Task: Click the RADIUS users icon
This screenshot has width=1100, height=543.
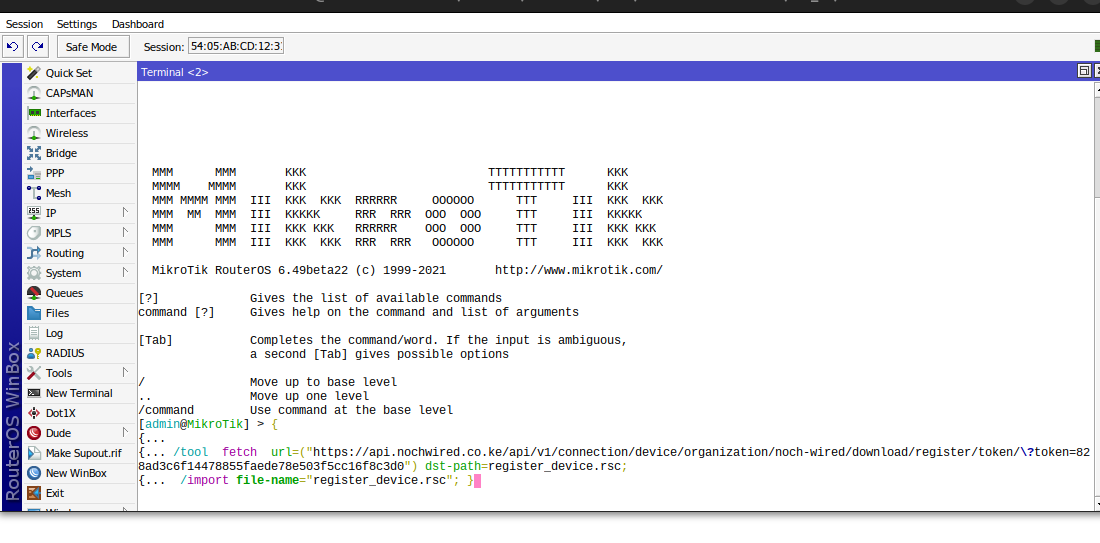Action: tap(34, 353)
